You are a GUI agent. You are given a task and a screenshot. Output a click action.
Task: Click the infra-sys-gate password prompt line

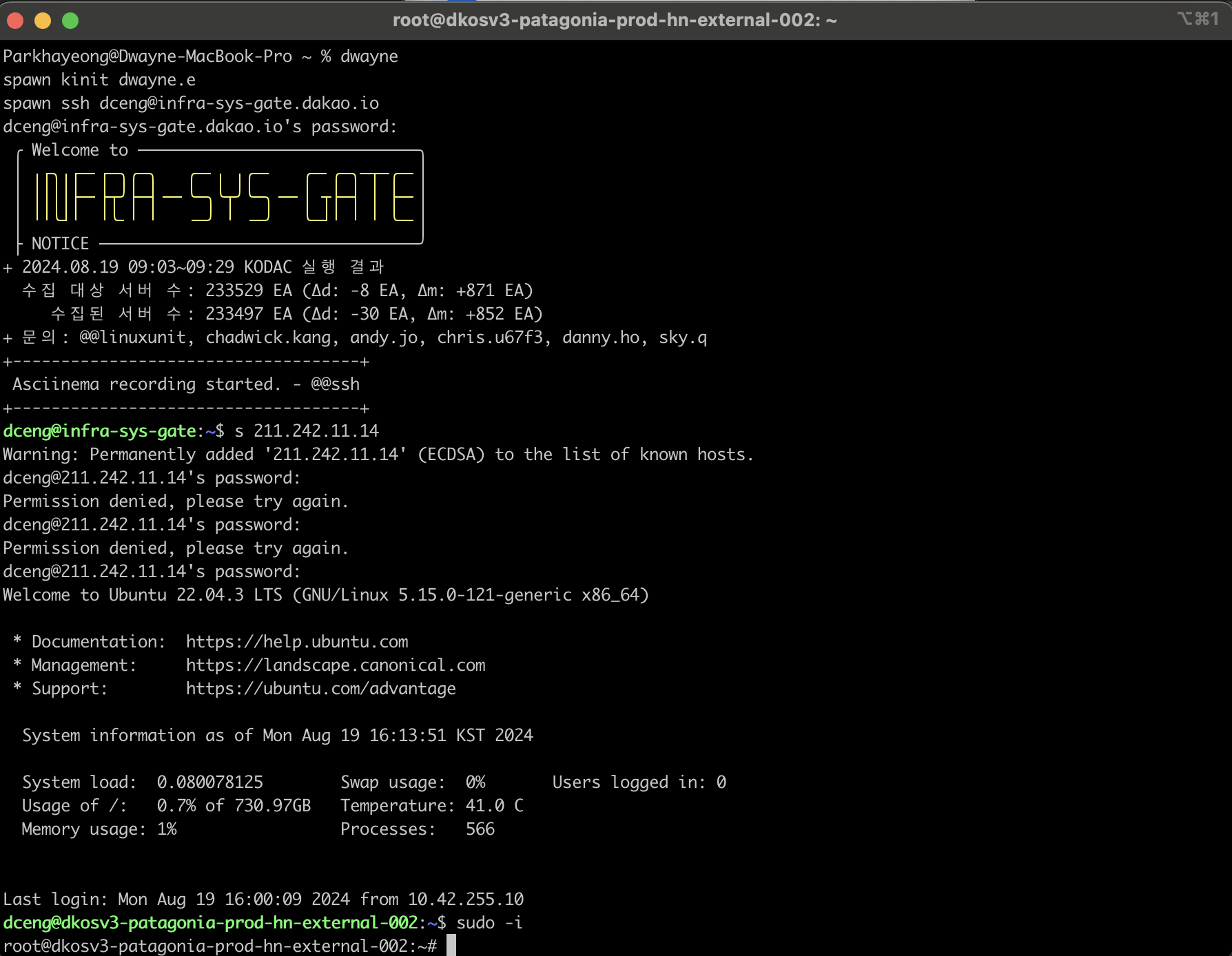[200, 127]
